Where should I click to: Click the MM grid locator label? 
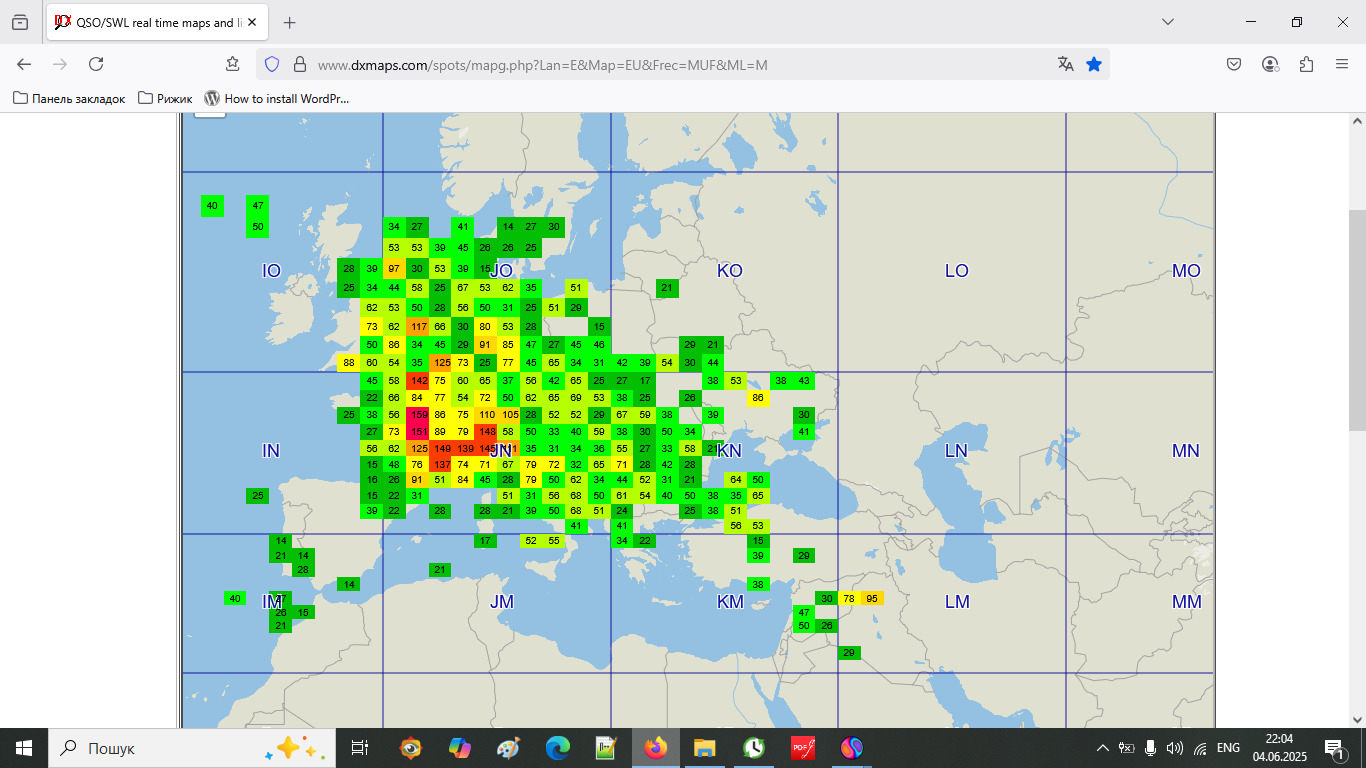coord(1187,602)
